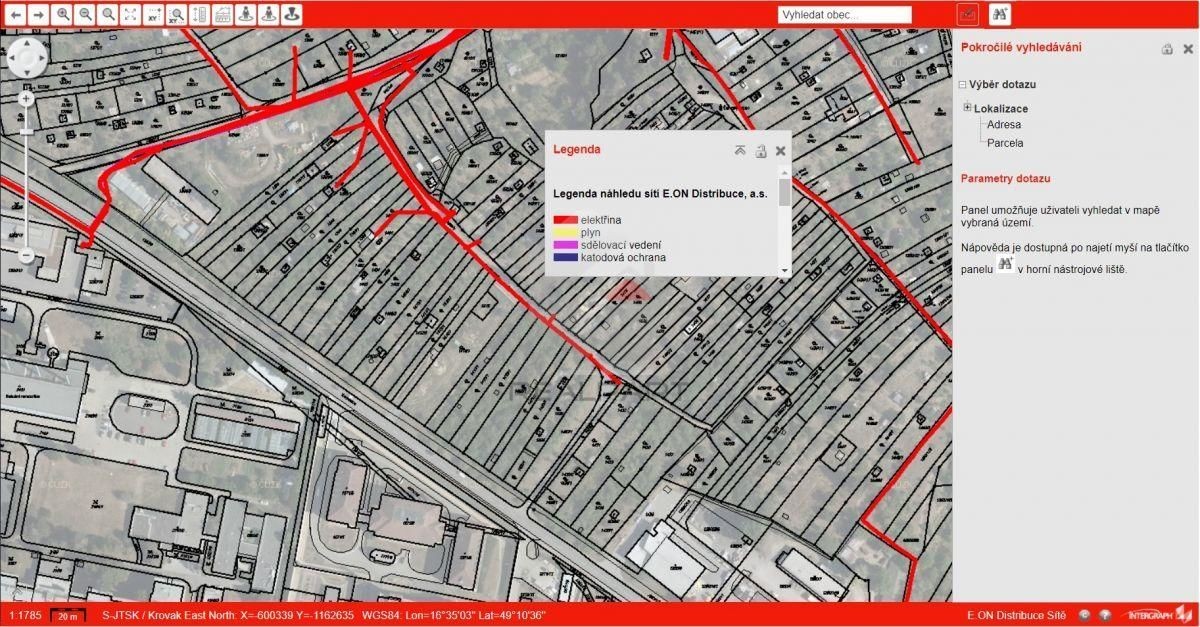Viewport: 1200px width, 627px height.
Task: Open the advanced search binoculars icon
Action: coord(999,14)
